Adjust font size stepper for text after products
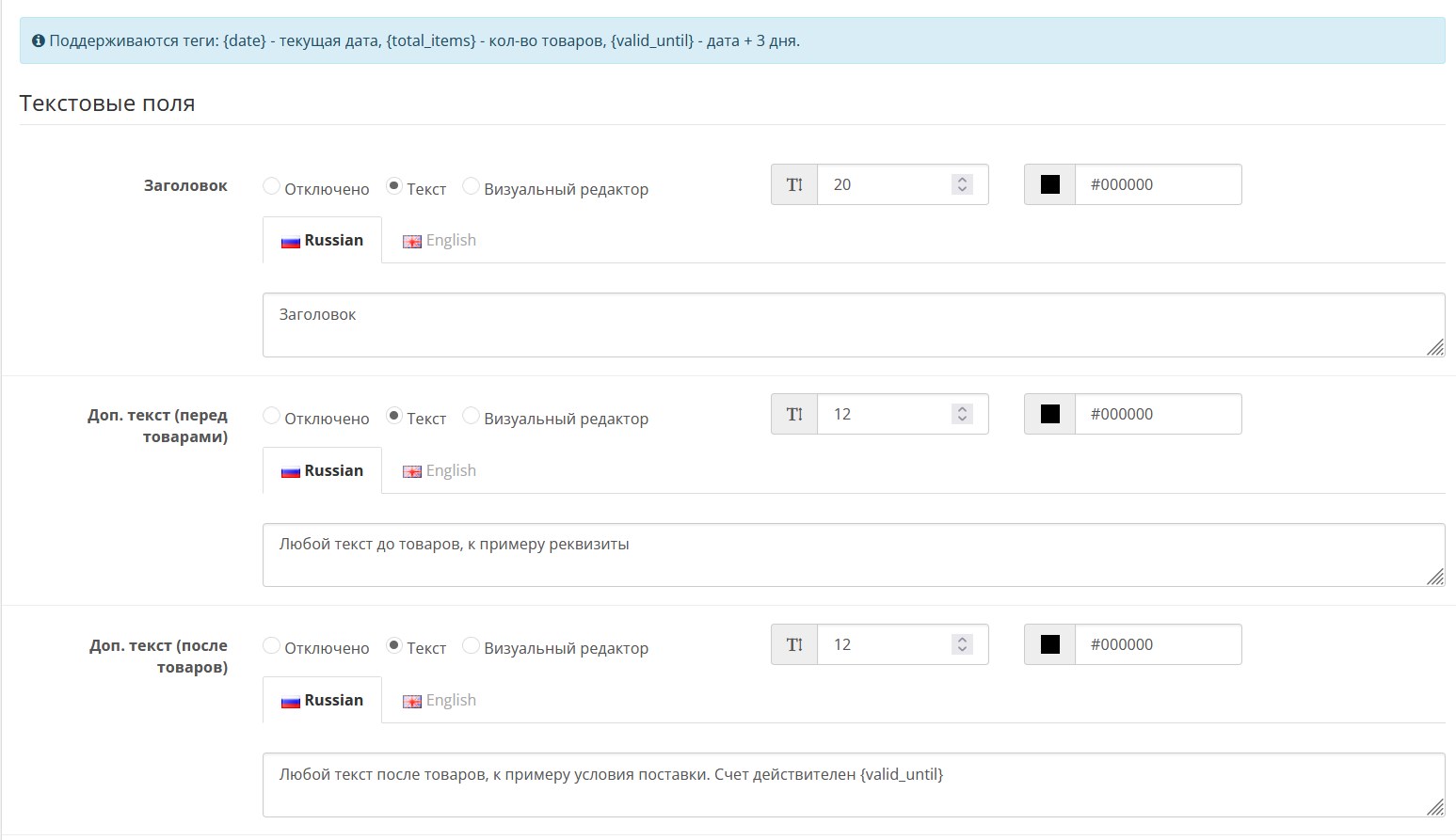1456x840 pixels. (x=961, y=644)
